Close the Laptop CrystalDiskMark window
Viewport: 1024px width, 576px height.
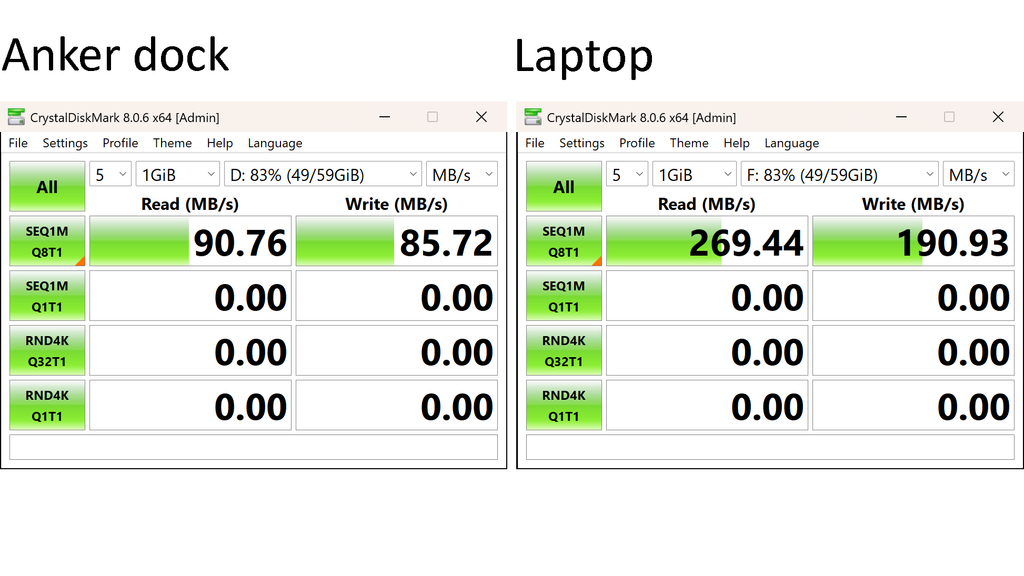(998, 117)
